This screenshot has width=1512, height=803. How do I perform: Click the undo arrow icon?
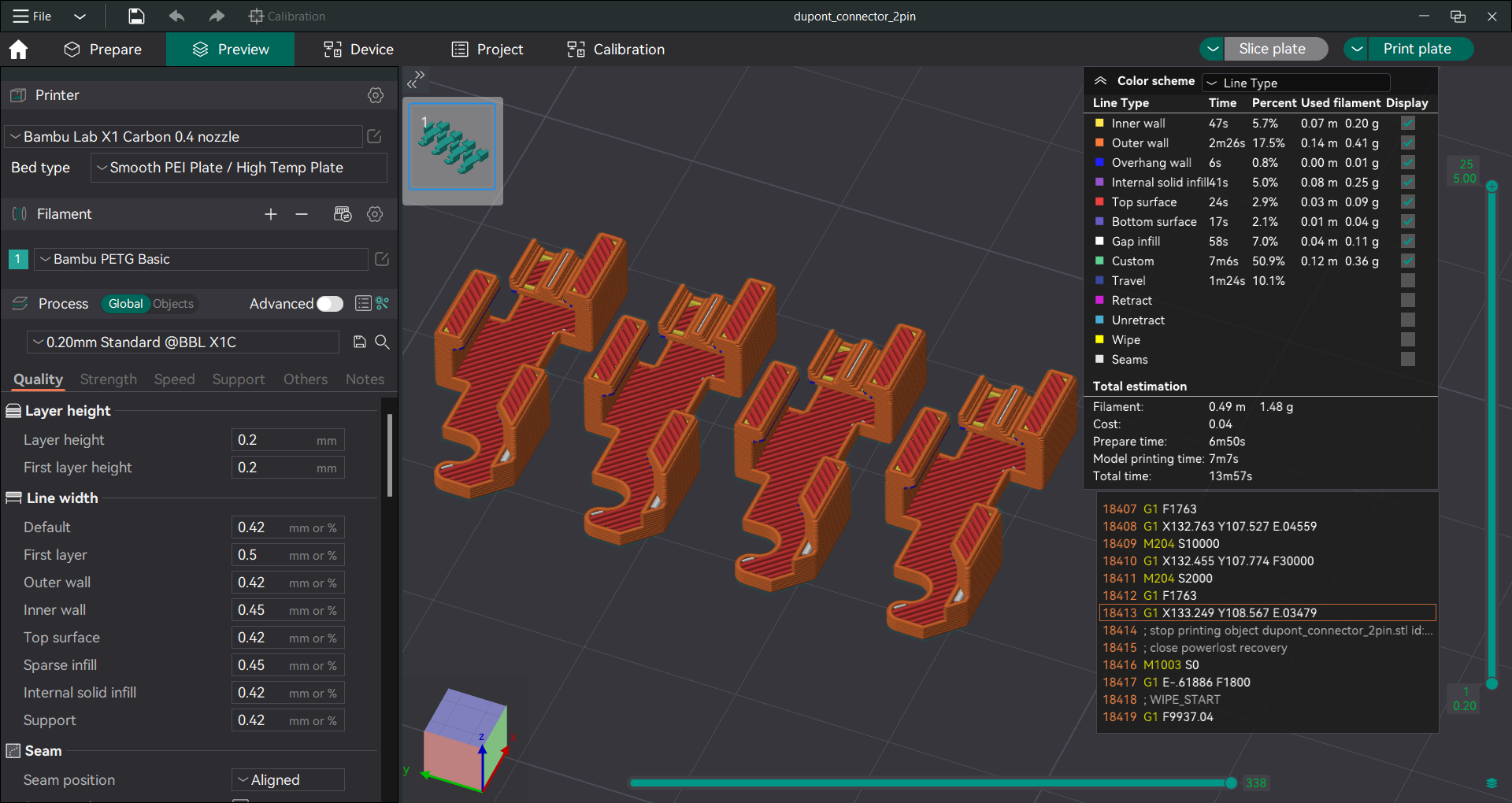coord(176,16)
